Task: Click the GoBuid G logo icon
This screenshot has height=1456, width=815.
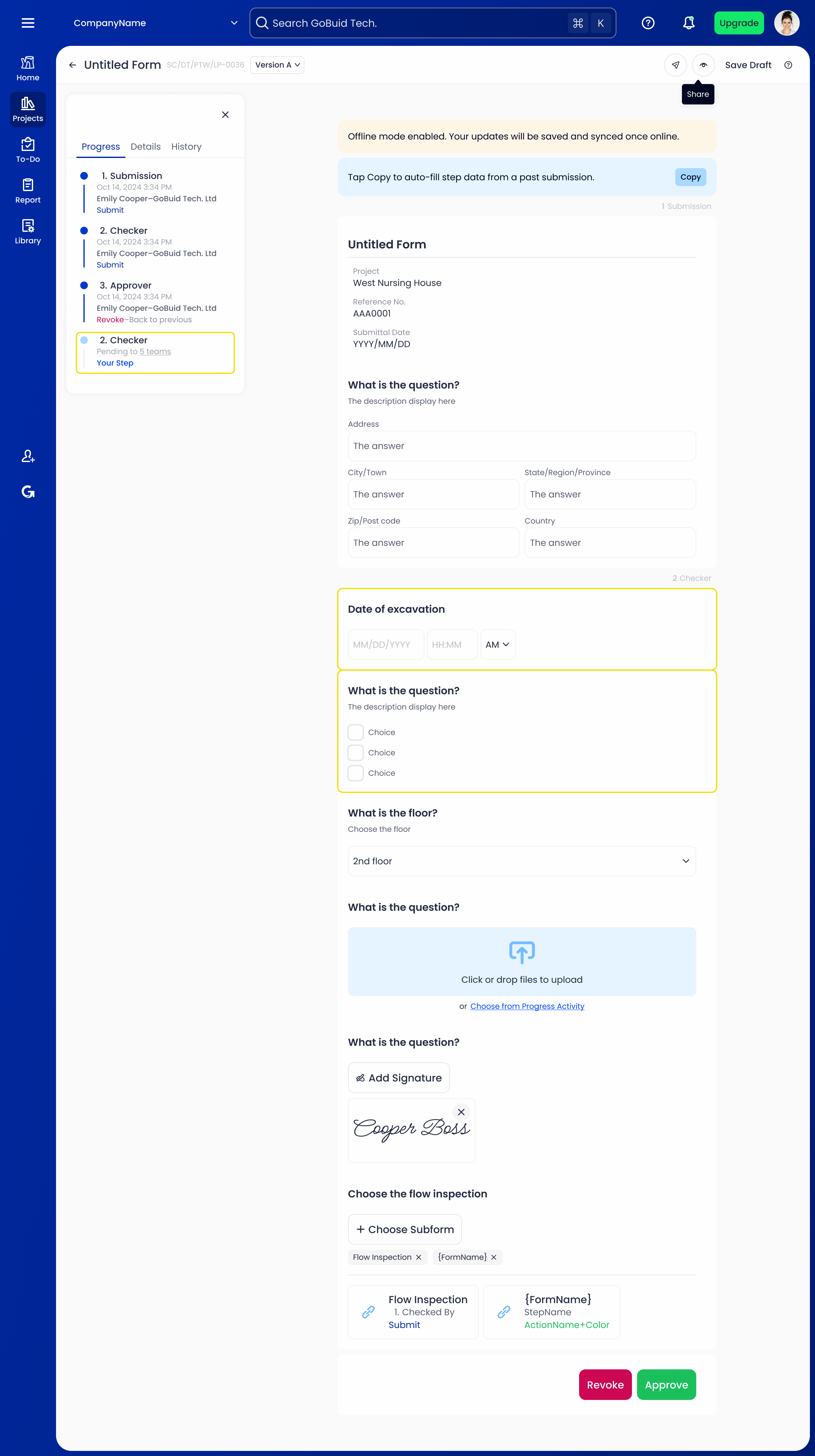Action: point(28,492)
